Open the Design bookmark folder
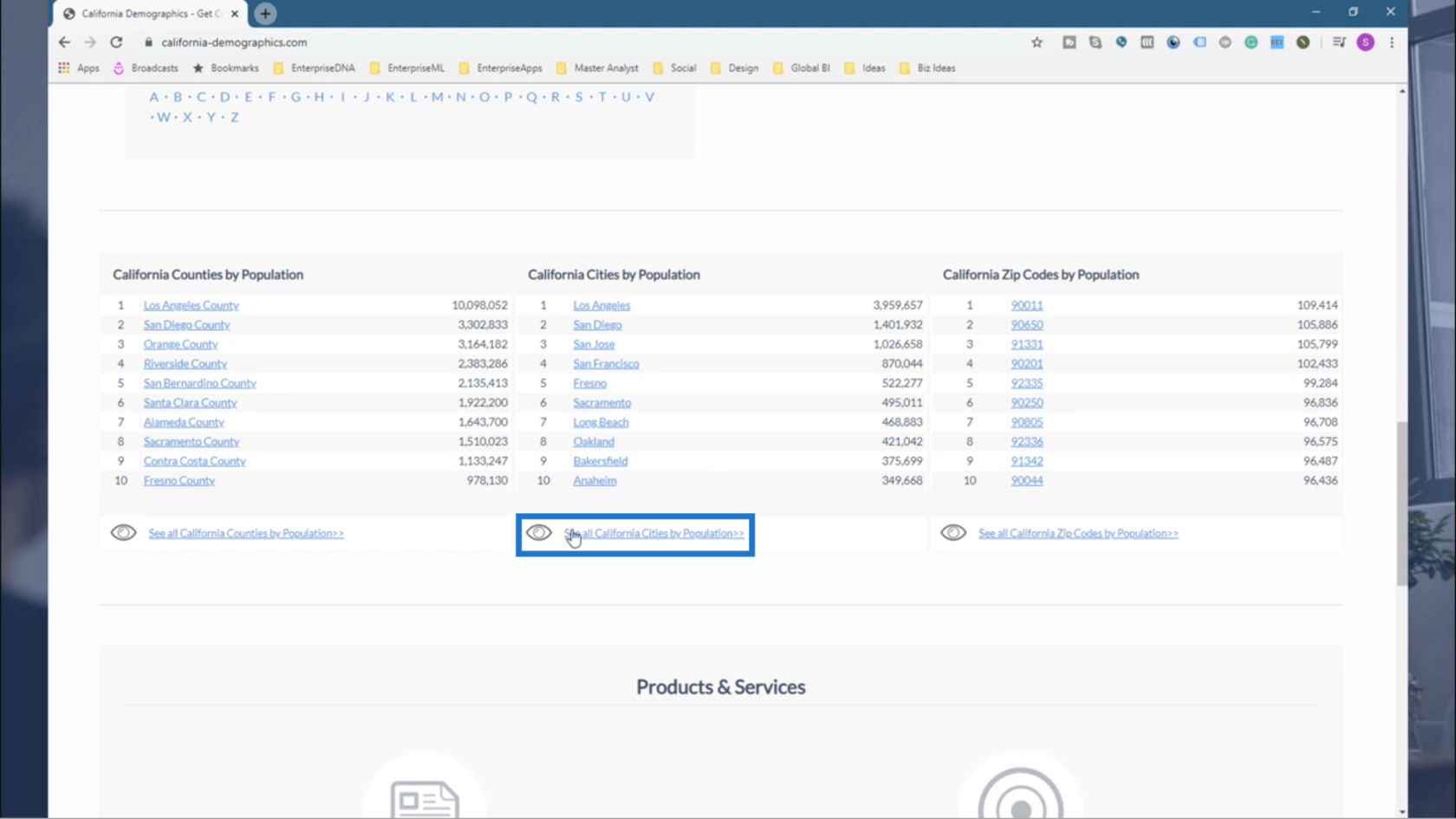This screenshot has width=1456, height=819. [x=734, y=68]
